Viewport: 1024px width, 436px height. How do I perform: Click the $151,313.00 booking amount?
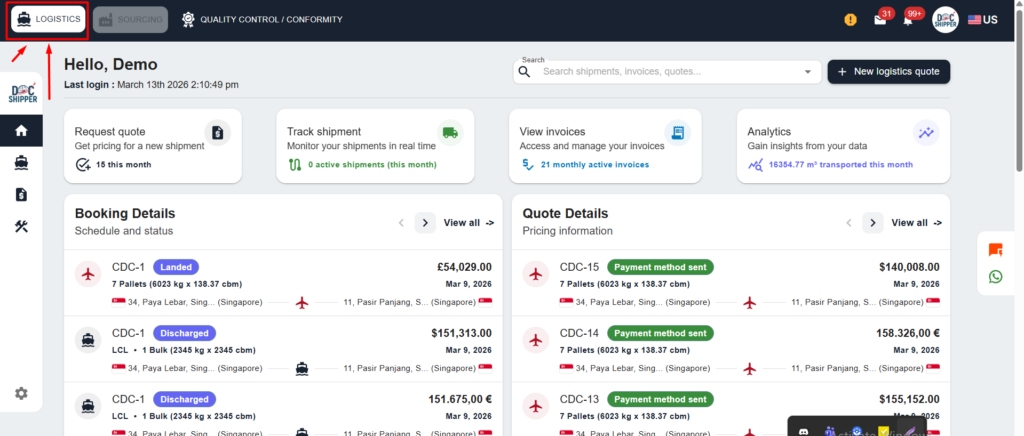pos(461,333)
